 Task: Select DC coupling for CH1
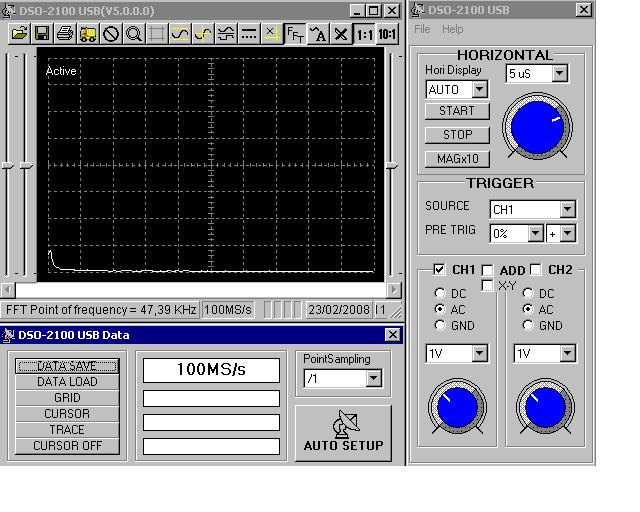[440, 293]
